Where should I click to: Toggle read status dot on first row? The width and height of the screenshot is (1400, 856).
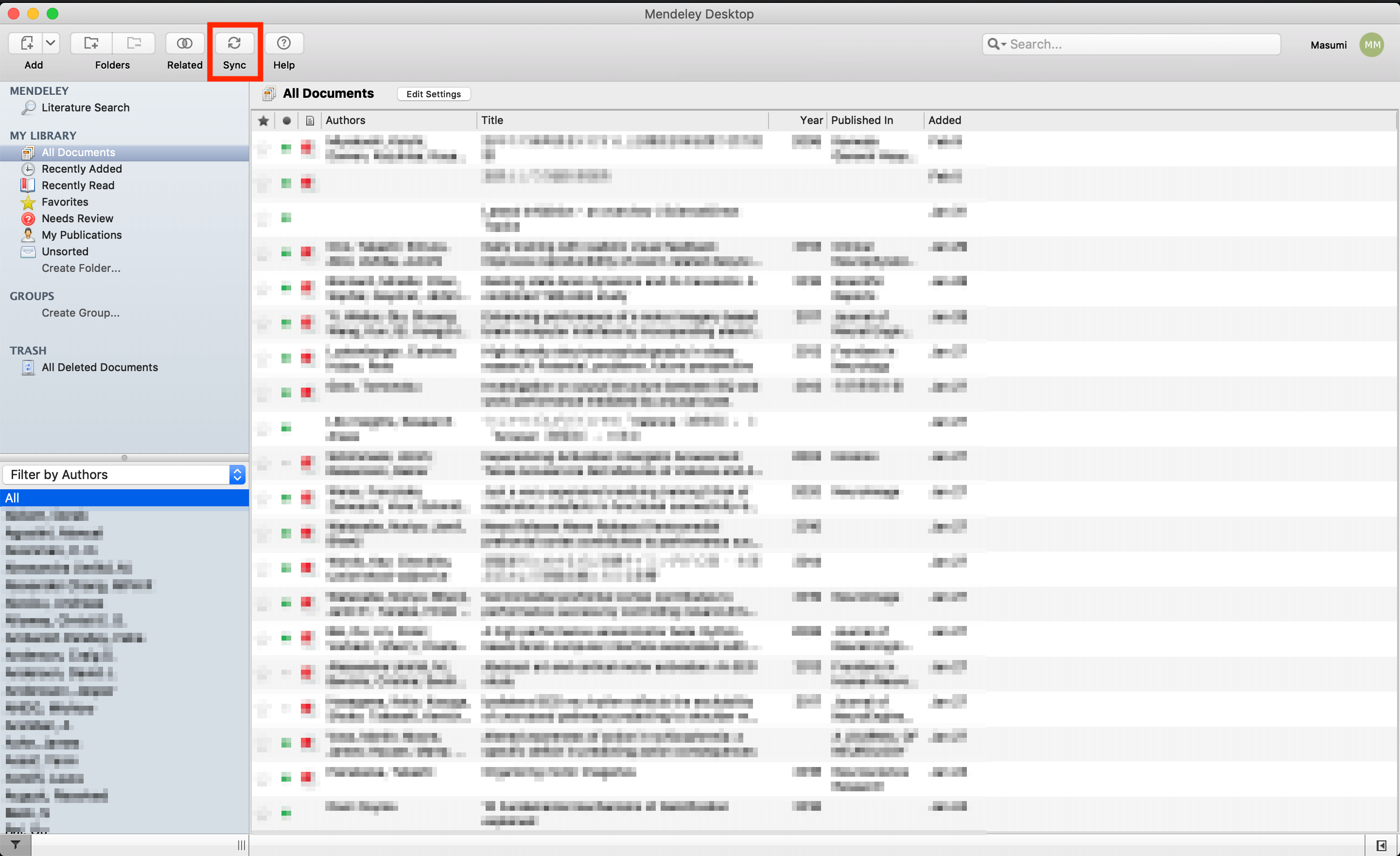[x=286, y=148]
